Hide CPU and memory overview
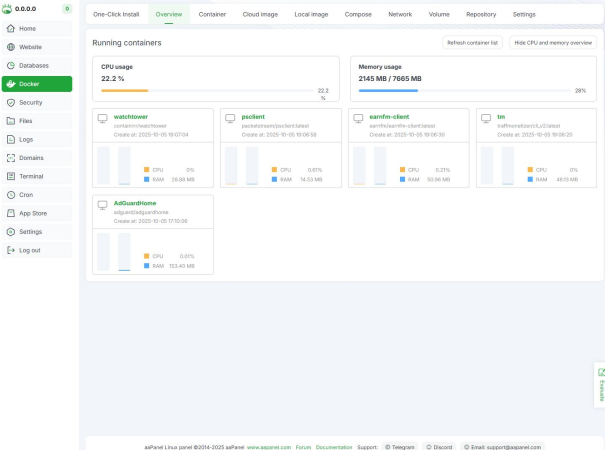Screen dimensions: 605x450 553,43
